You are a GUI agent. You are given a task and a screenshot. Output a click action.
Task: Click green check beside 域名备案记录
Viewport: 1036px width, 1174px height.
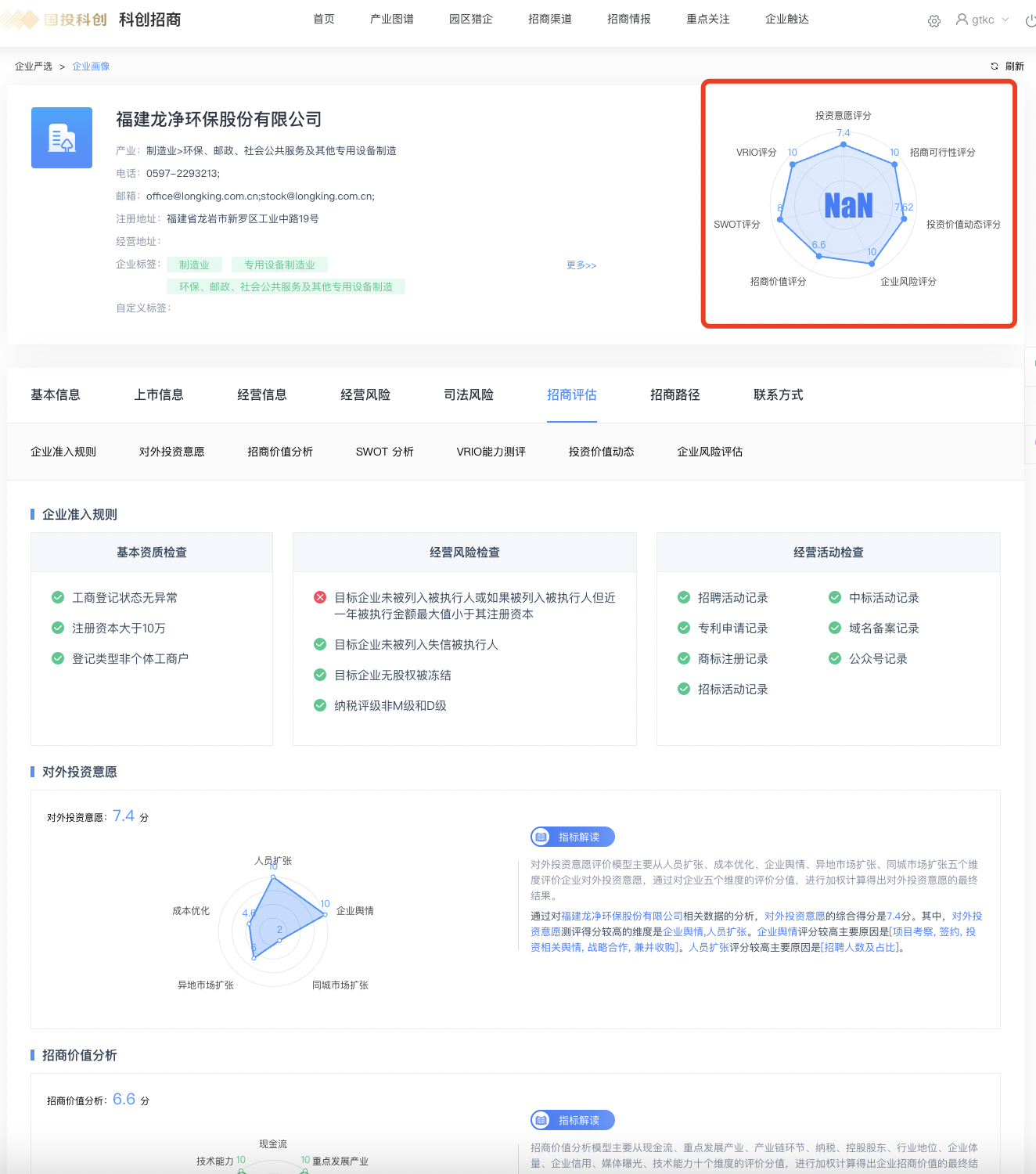(x=835, y=628)
